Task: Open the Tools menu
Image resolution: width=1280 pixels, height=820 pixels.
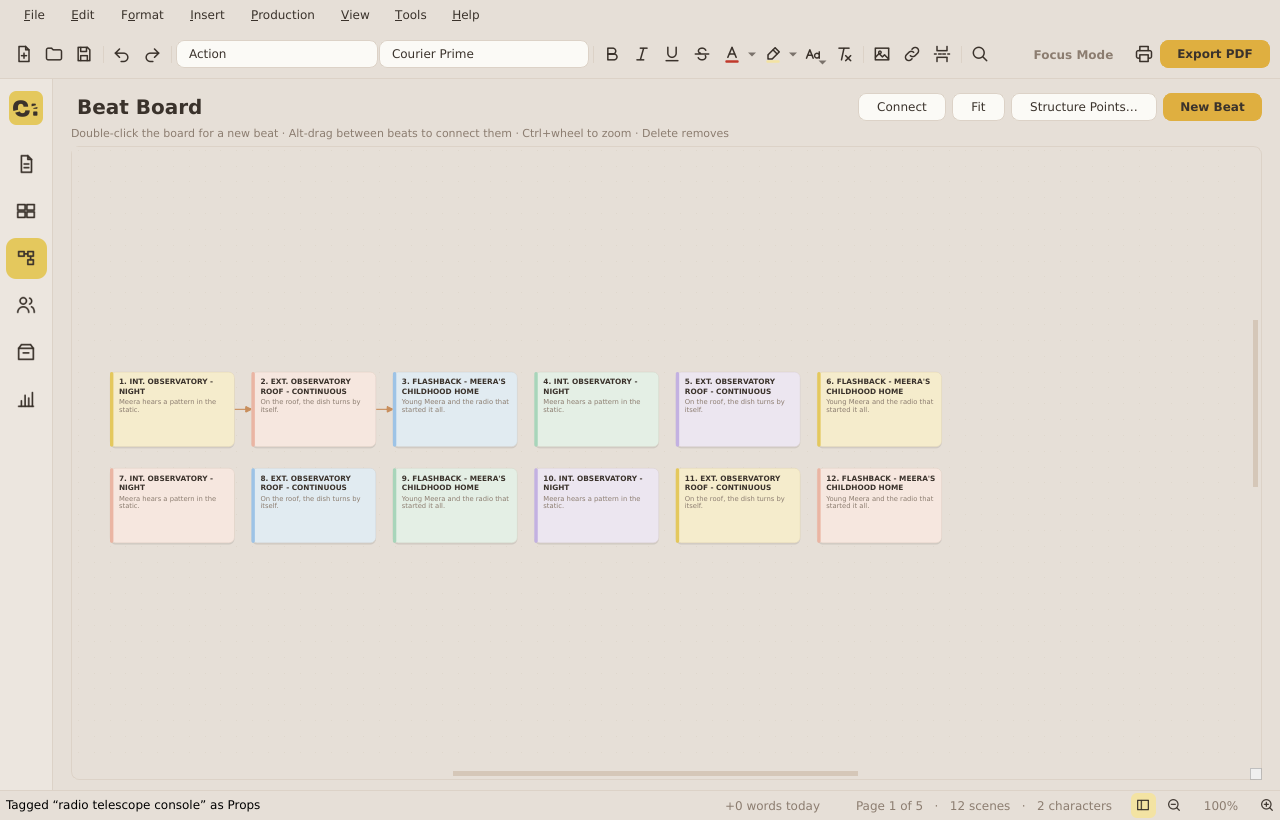Action: pos(411,15)
